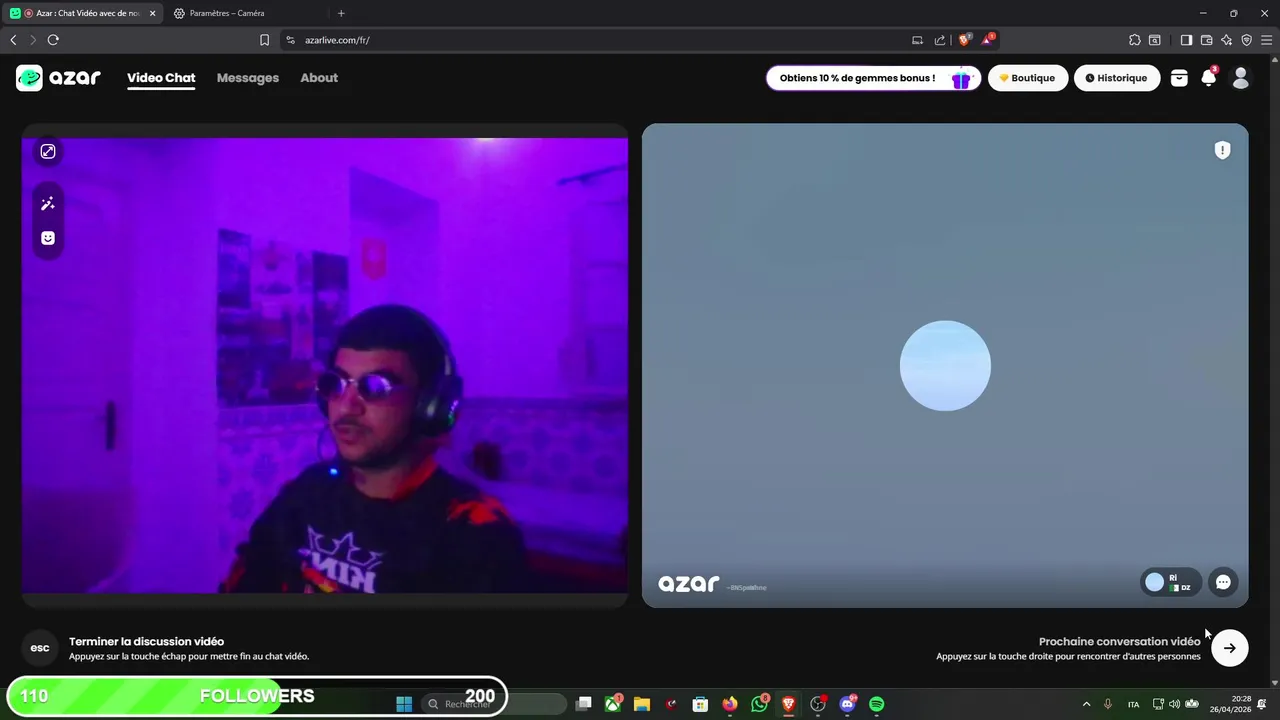
Task: Open the Brave Rewards triangle icon
Action: coord(988,40)
